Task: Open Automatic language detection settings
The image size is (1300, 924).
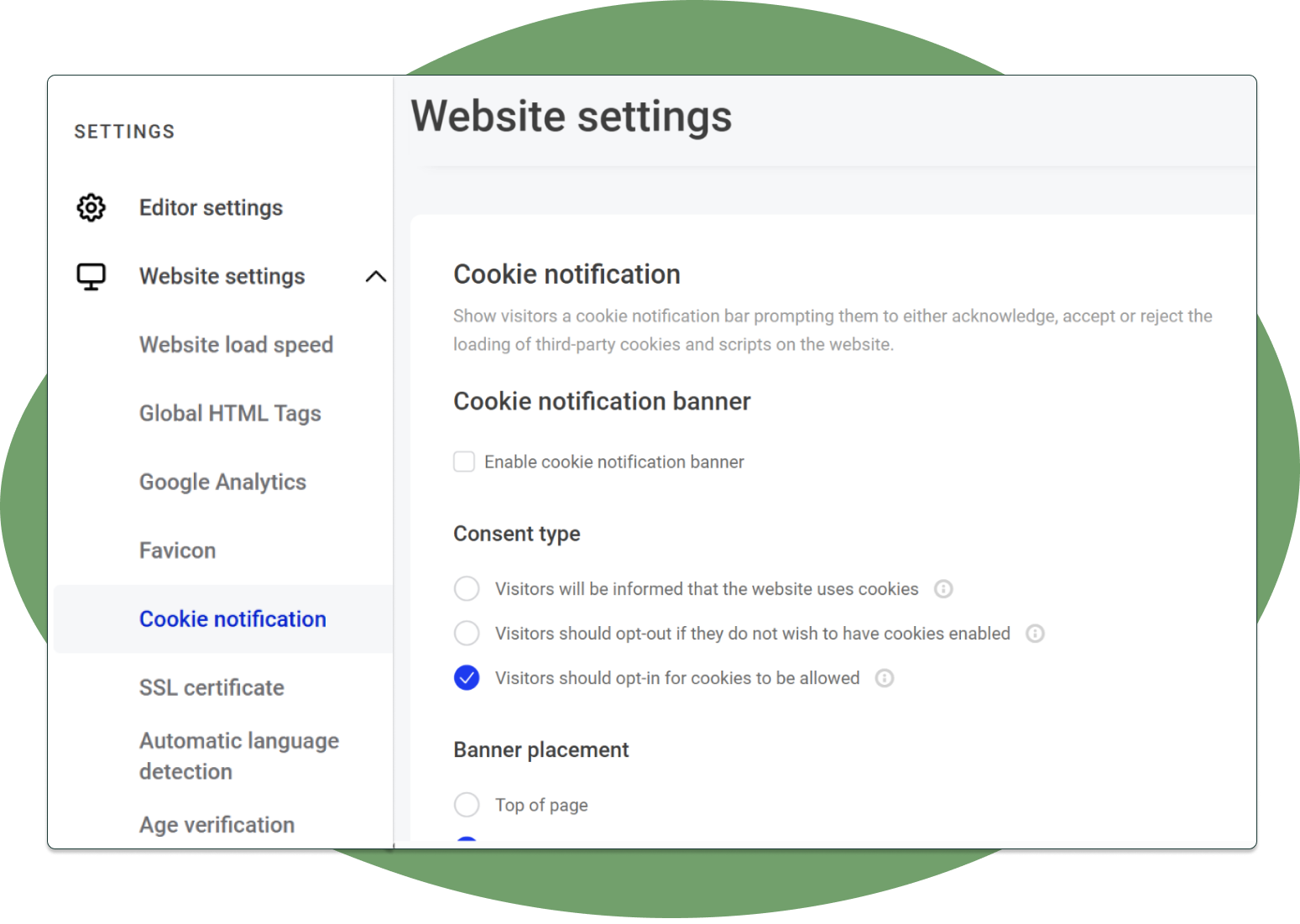Action: point(239,755)
